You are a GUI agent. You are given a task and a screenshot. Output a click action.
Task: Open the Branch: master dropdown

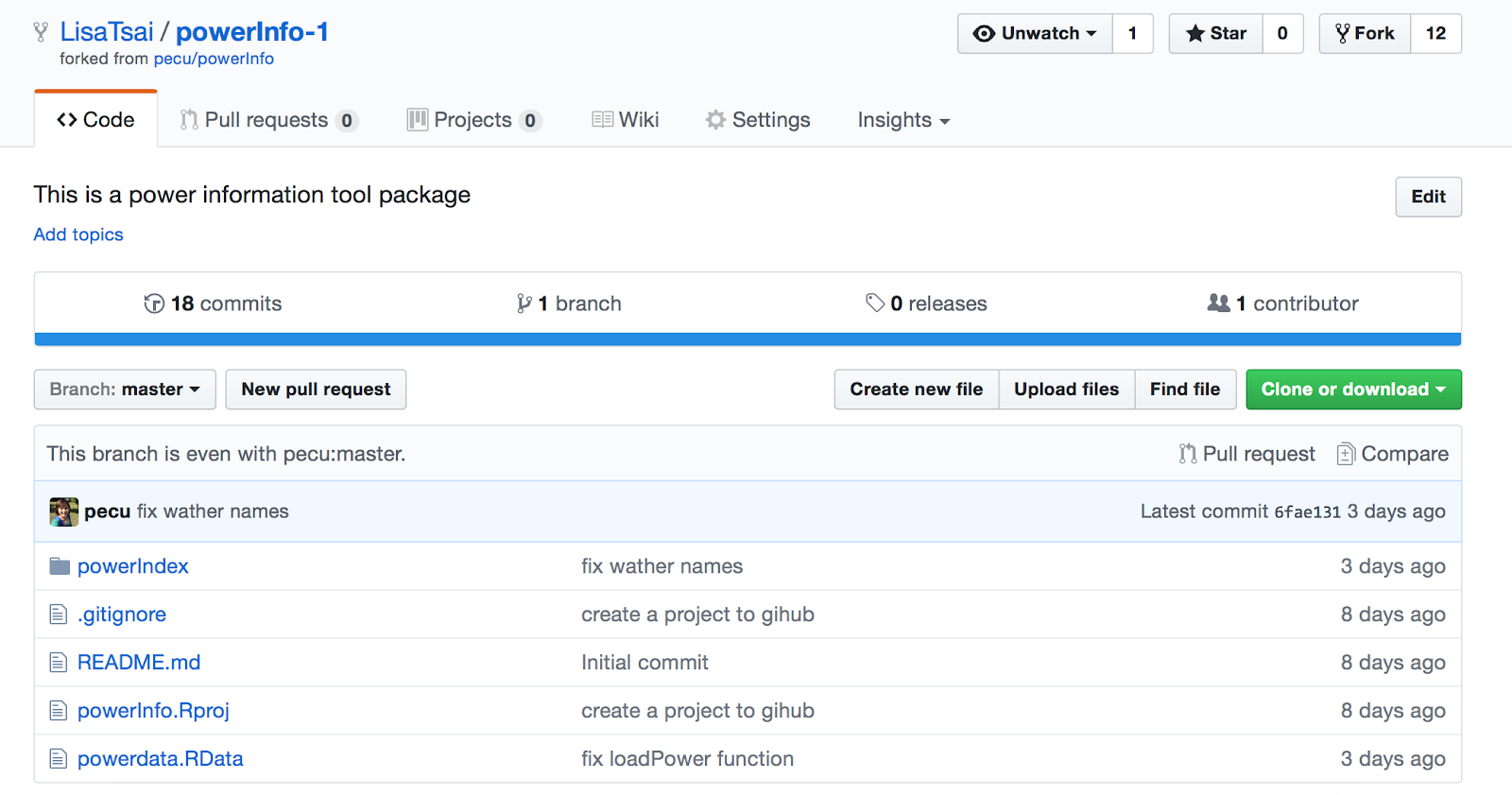pyautogui.click(x=125, y=389)
